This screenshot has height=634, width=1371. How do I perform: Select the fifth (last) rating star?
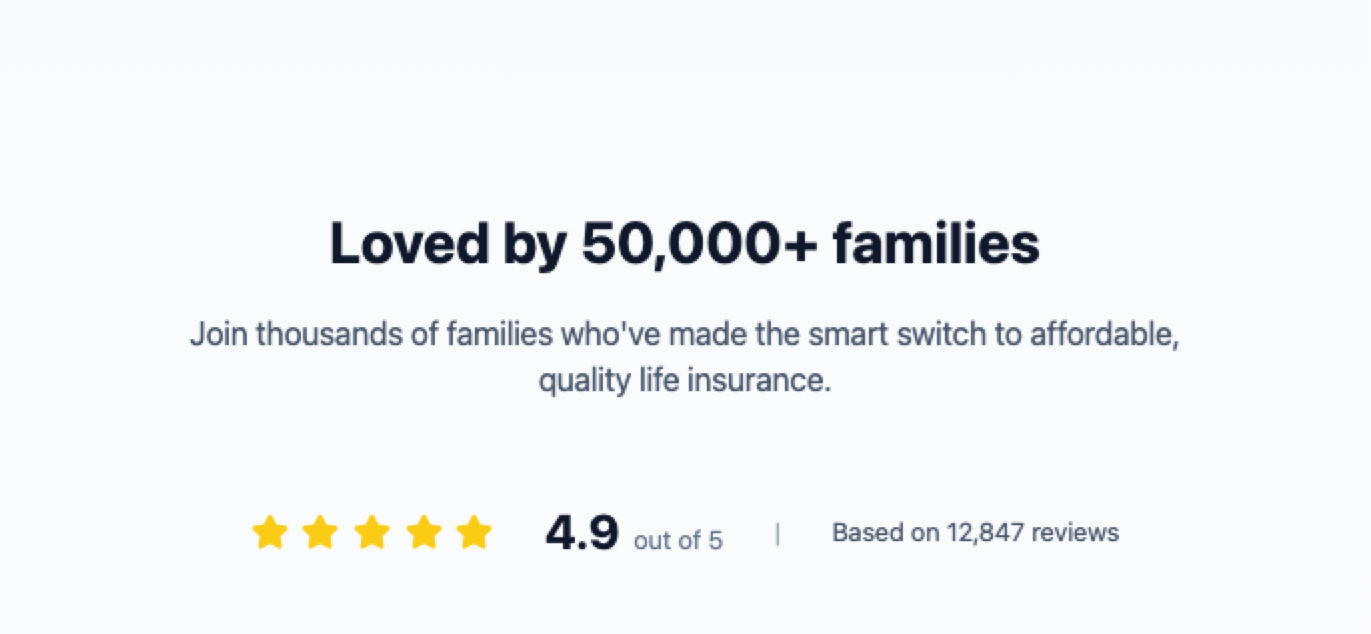474,532
